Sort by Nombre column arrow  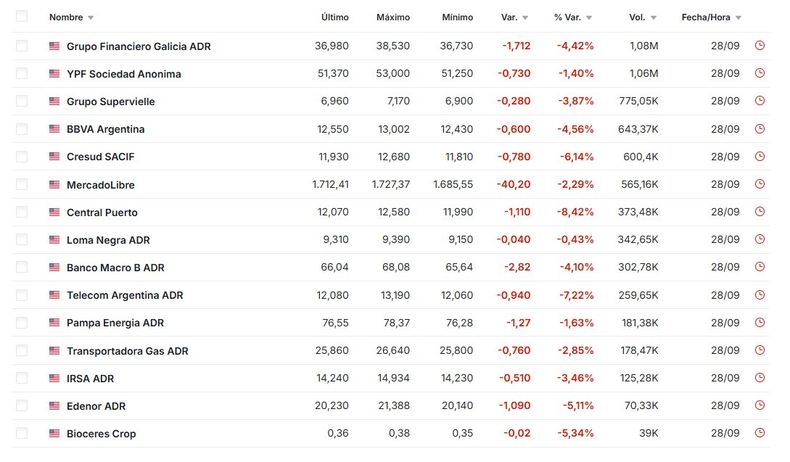[x=91, y=18]
